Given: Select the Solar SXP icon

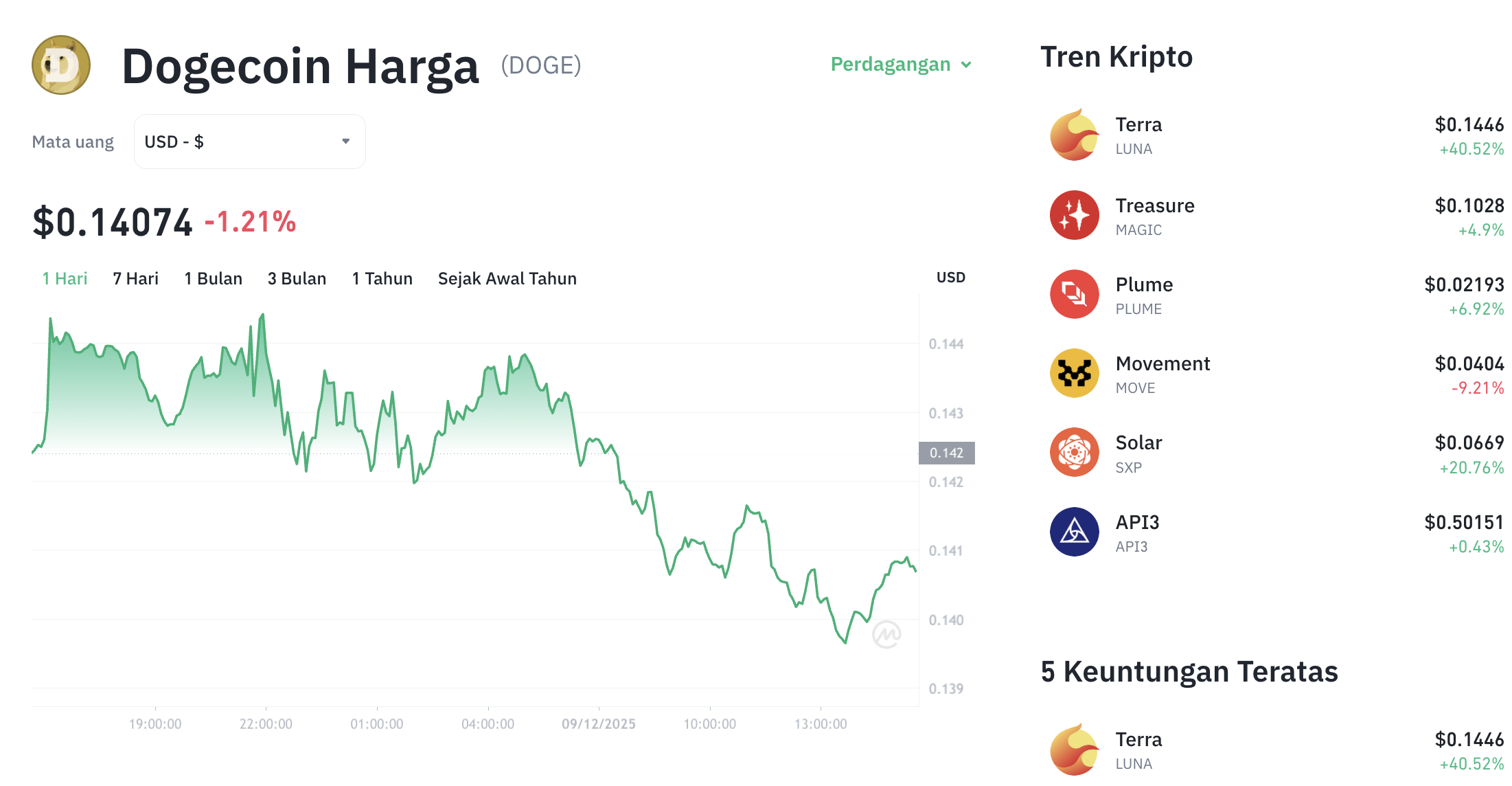Looking at the screenshot, I should pyautogui.click(x=1074, y=453).
